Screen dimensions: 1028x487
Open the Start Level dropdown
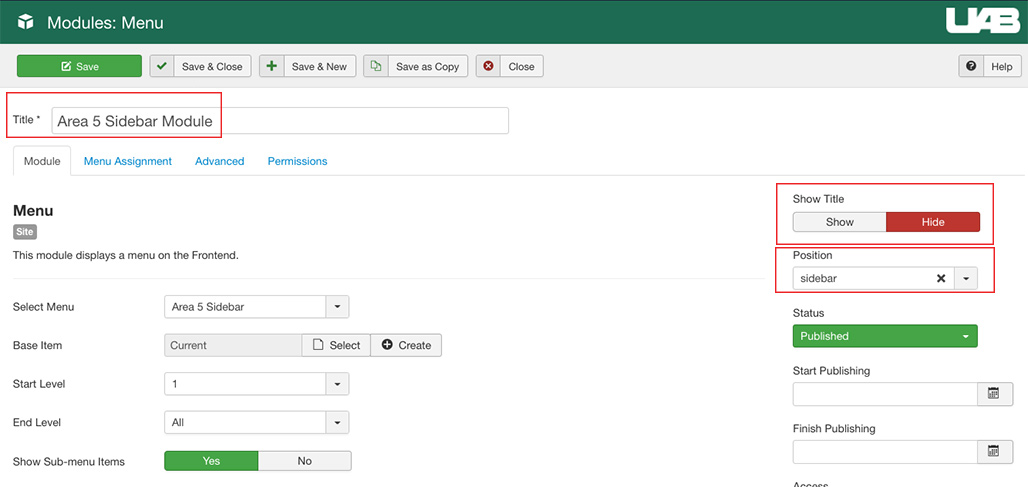(337, 384)
